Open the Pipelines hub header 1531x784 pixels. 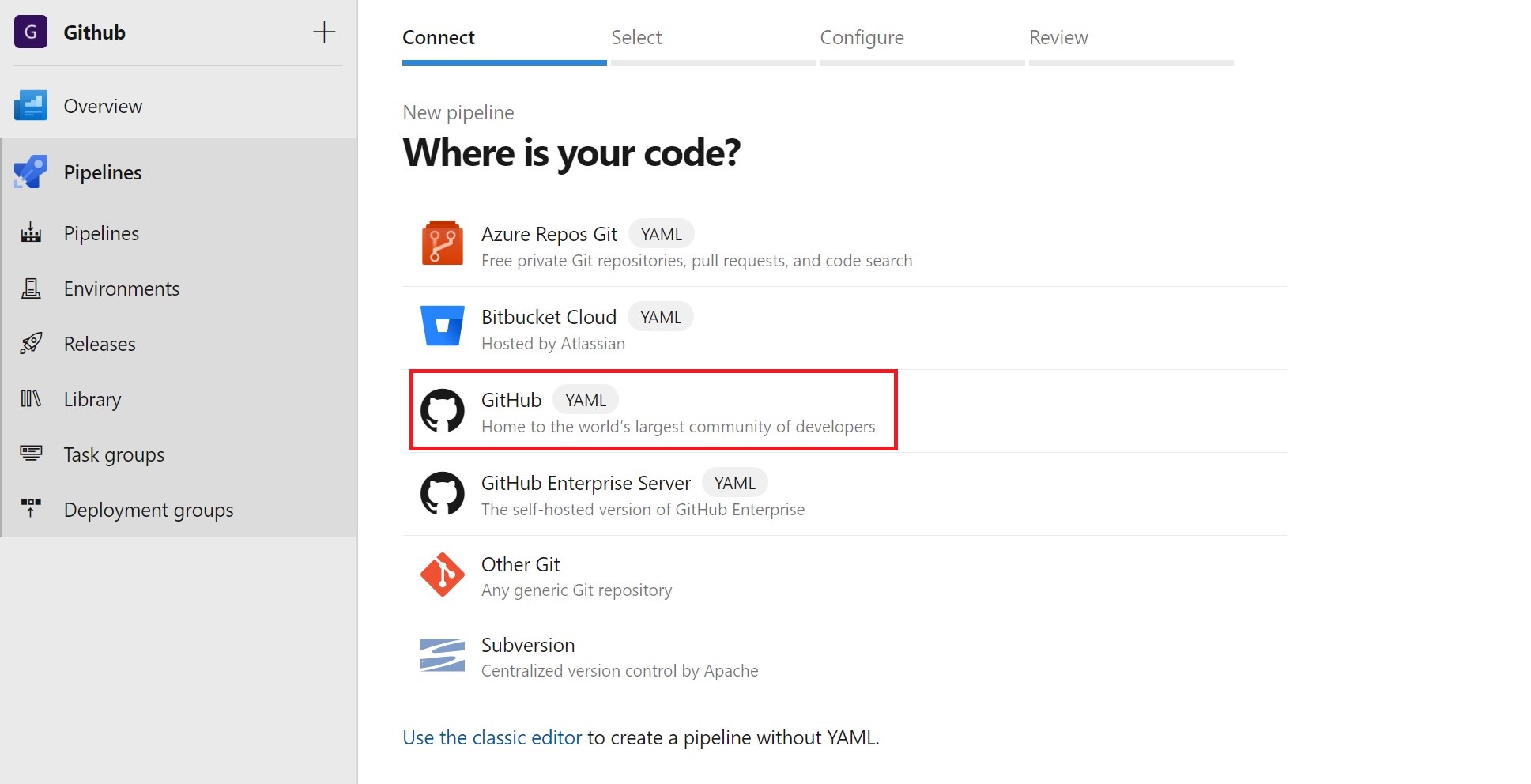tap(179, 172)
